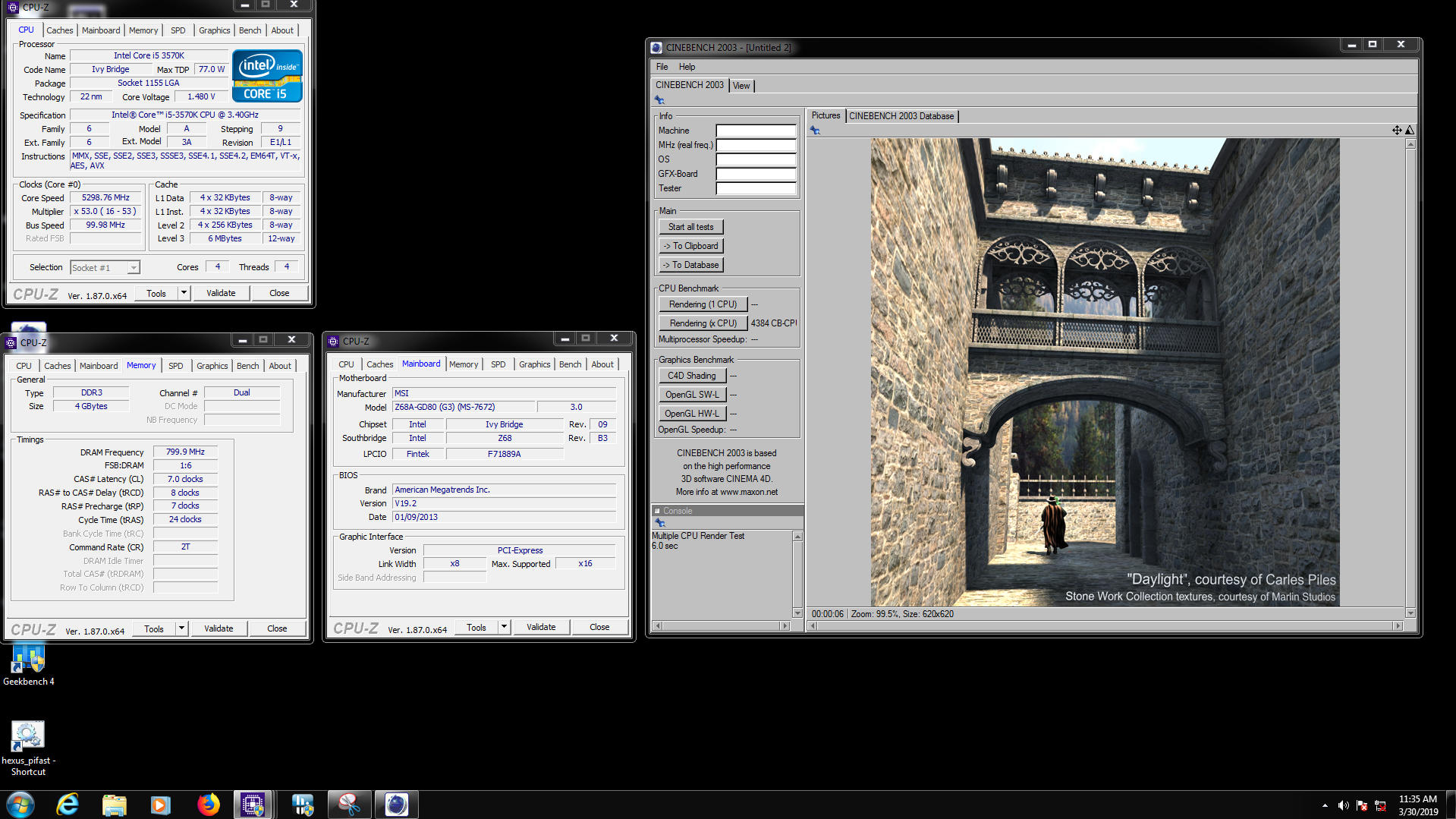Open Tools dropdown arrow in CPU-Z CPU window
Image resolution: width=1456 pixels, height=819 pixels.
pyautogui.click(x=184, y=293)
